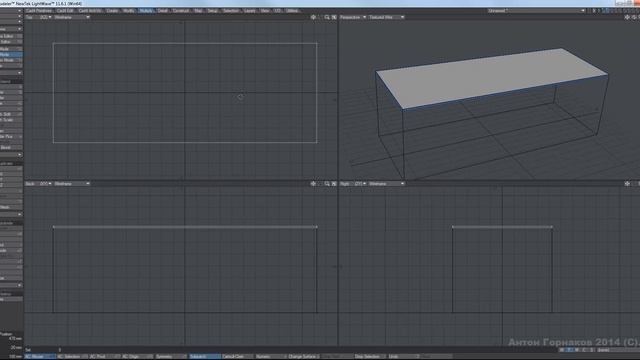
Task: Set action center to AC: Pivot
Action: pos(104,356)
